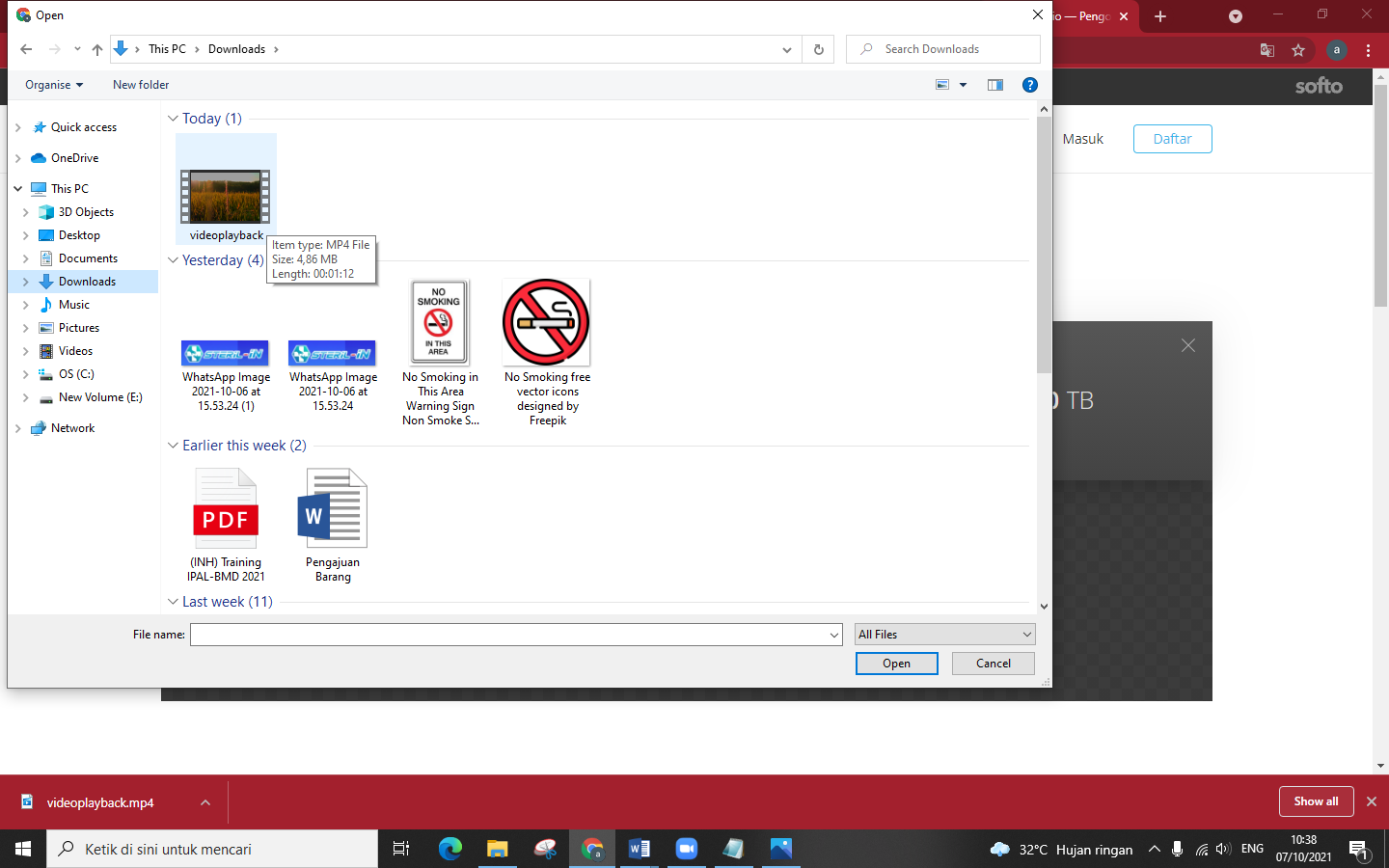
Task: Select the change-your-view icon
Action: point(941,85)
